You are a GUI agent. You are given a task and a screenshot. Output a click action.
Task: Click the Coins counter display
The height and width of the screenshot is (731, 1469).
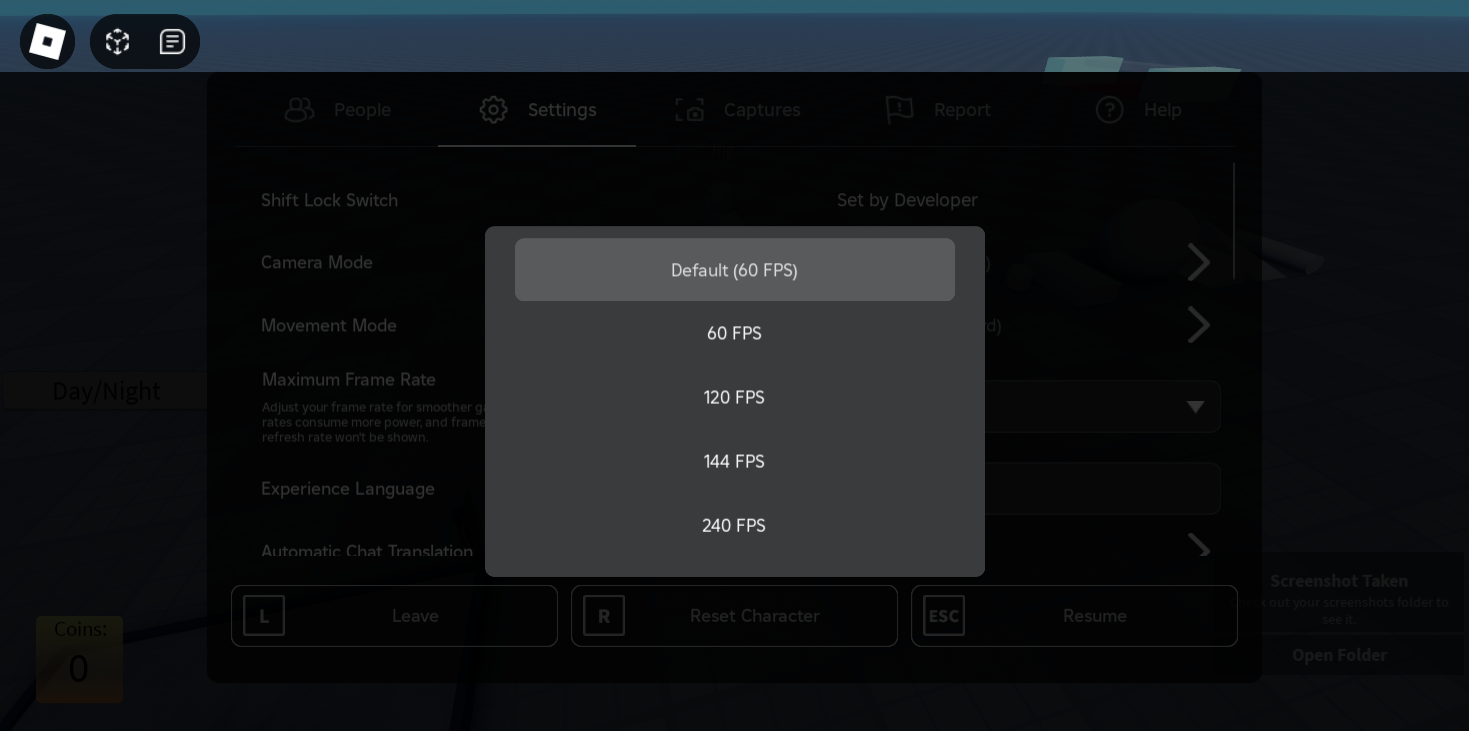click(79, 659)
